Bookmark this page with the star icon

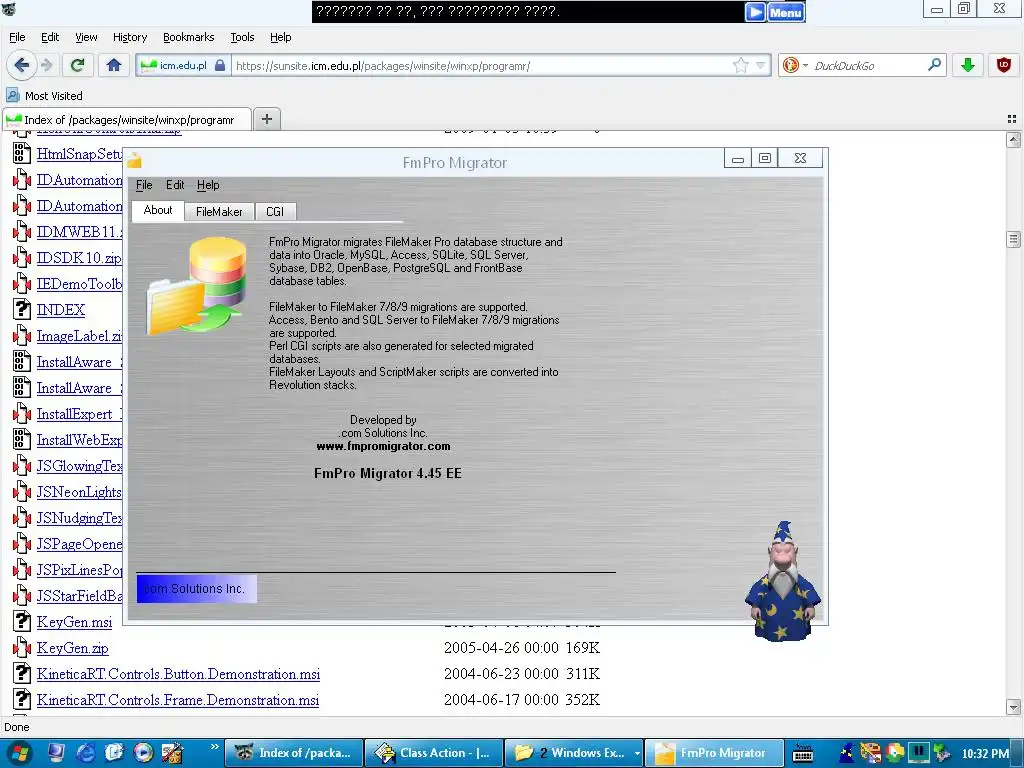click(x=740, y=65)
